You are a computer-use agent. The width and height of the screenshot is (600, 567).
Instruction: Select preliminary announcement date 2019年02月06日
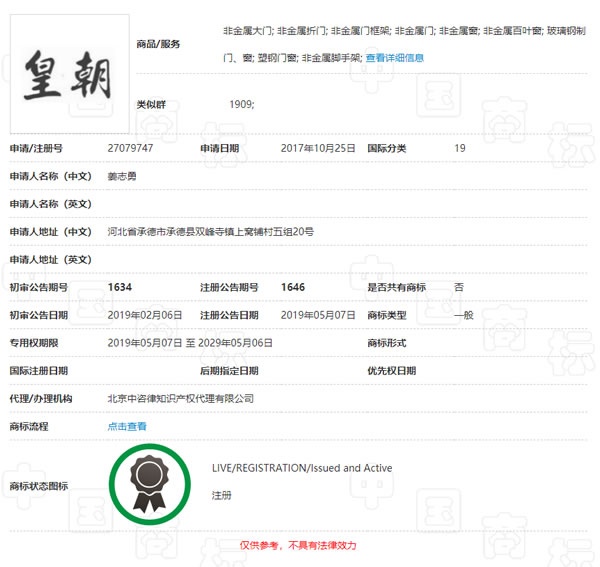pos(145,315)
